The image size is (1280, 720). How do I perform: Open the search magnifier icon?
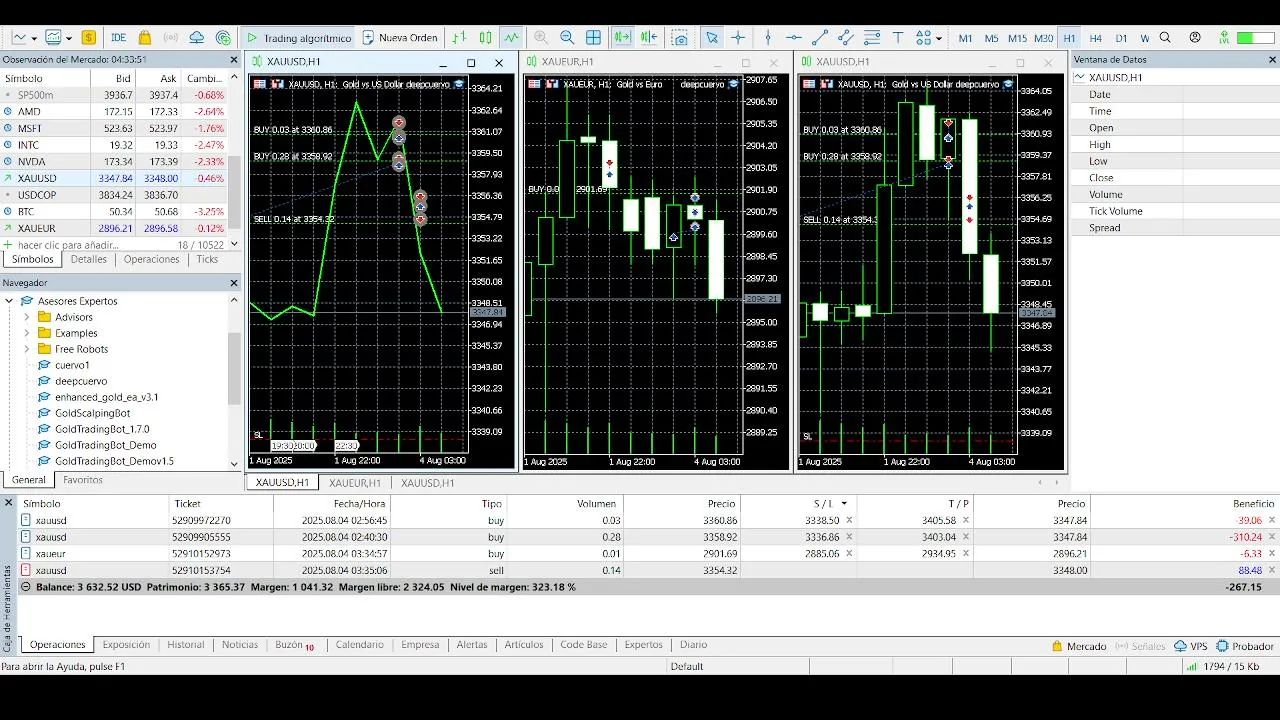[1166, 38]
